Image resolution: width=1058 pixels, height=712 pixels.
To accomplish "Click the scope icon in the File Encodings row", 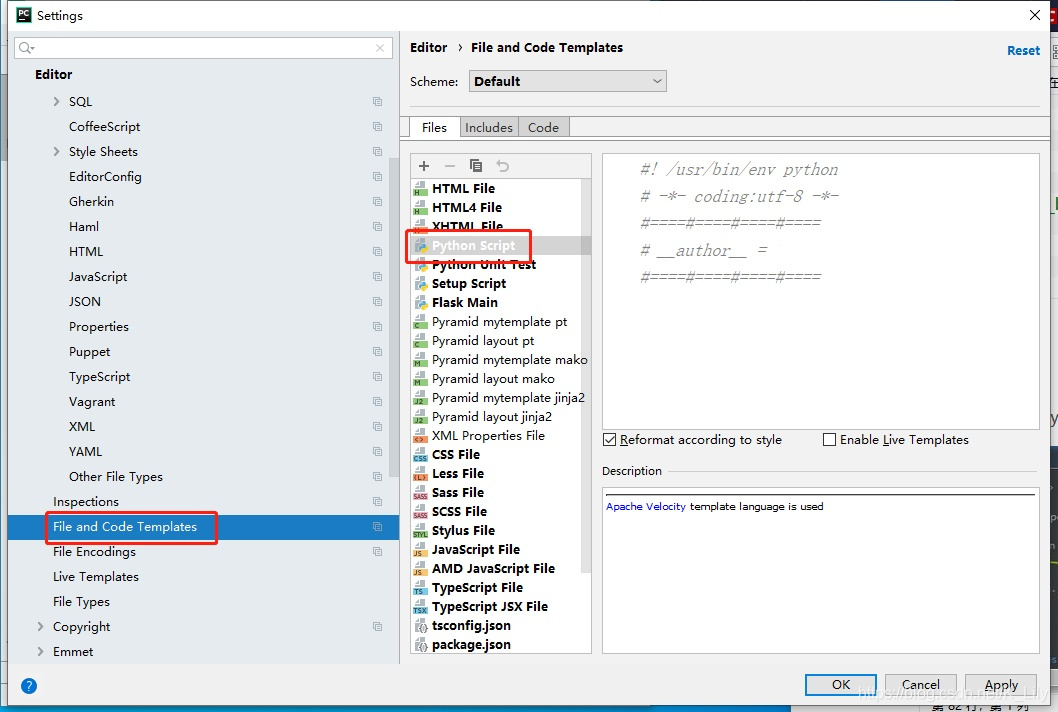I will pos(377,551).
